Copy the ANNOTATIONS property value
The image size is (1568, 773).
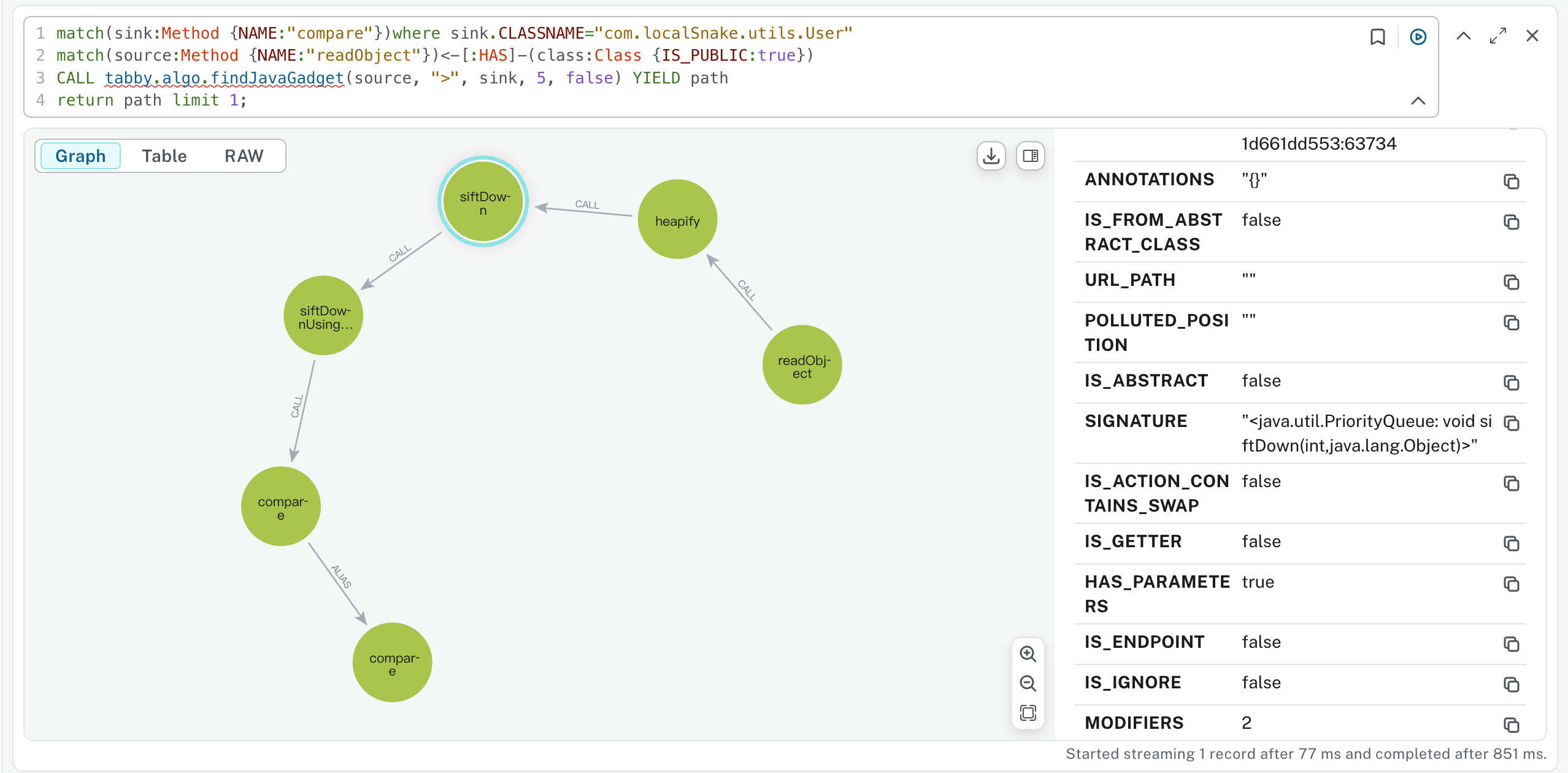click(x=1511, y=182)
